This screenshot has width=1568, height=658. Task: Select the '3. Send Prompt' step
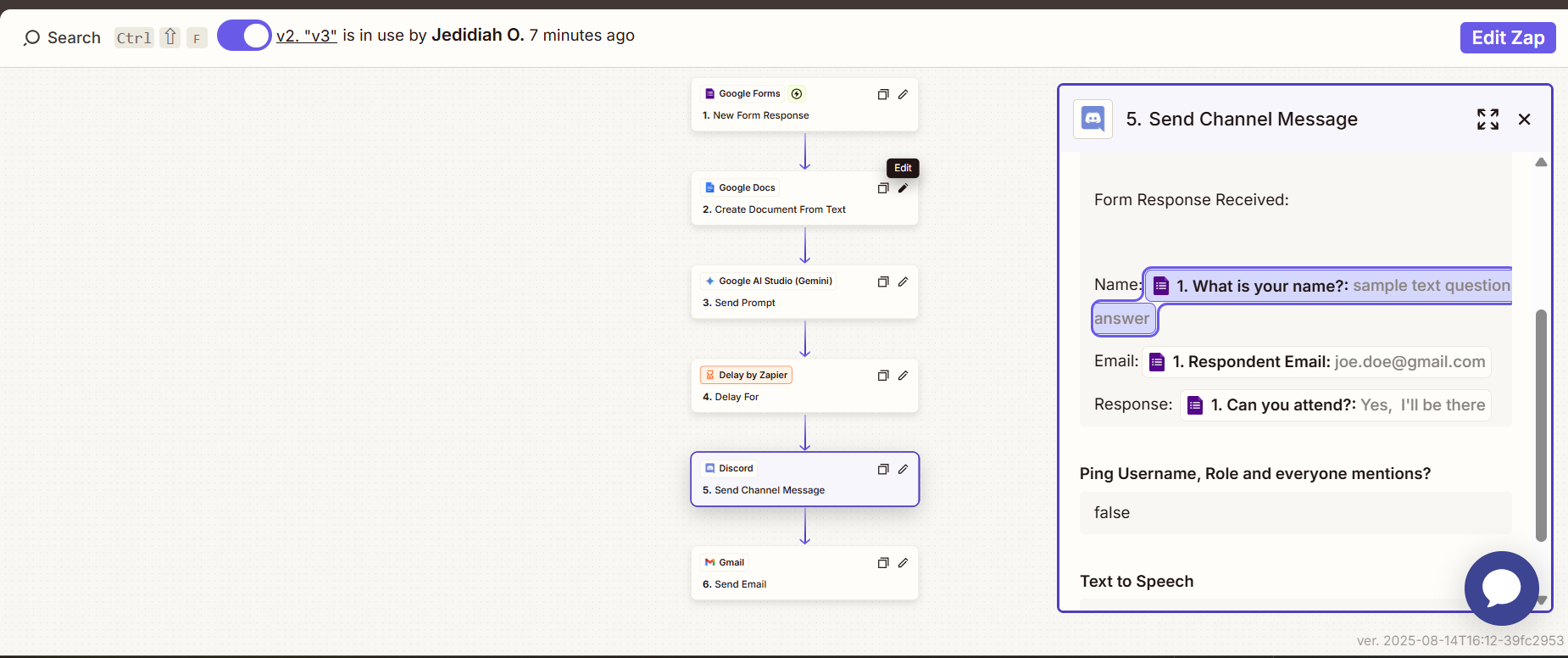pyautogui.click(x=804, y=293)
